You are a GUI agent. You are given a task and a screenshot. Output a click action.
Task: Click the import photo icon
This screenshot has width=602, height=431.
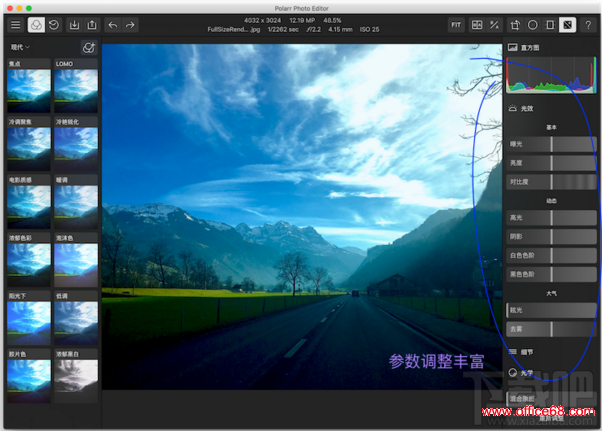74,25
